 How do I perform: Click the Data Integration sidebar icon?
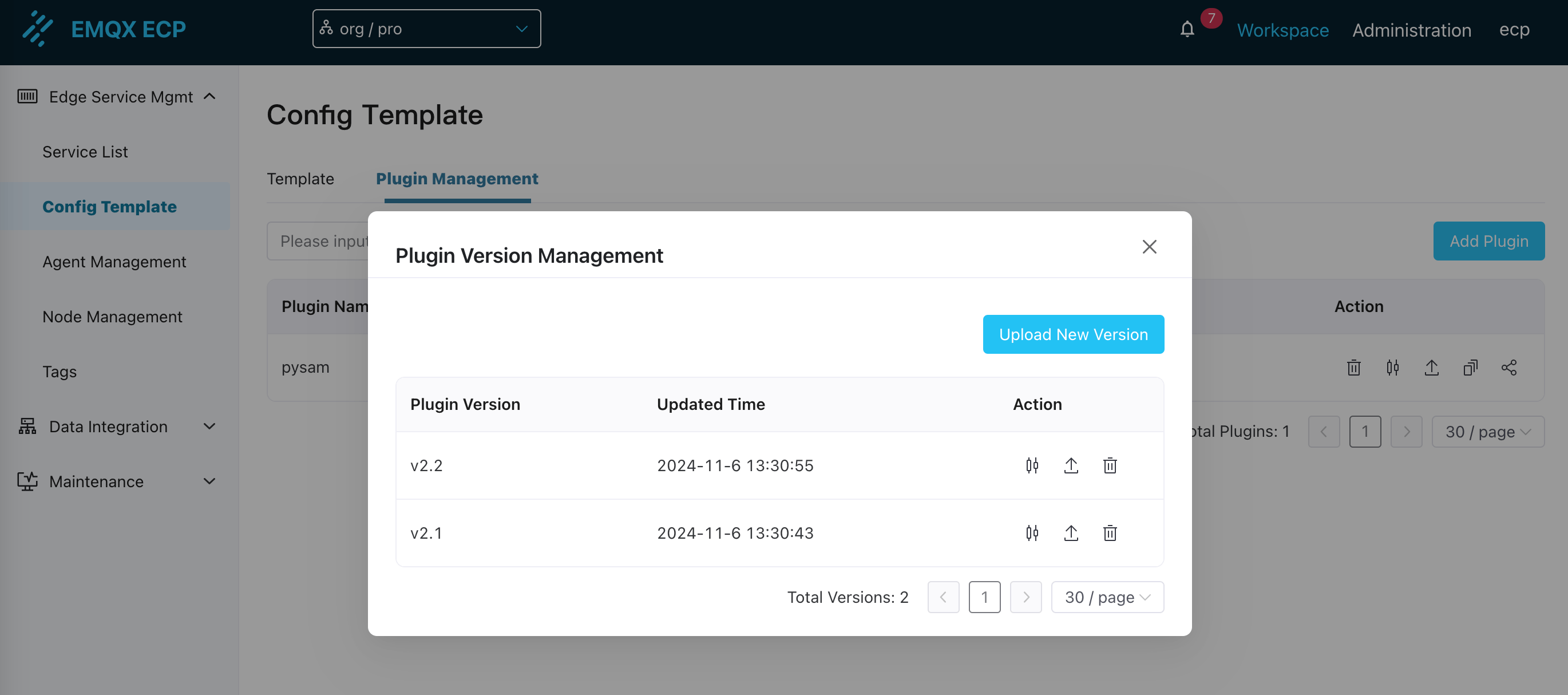coord(27,427)
